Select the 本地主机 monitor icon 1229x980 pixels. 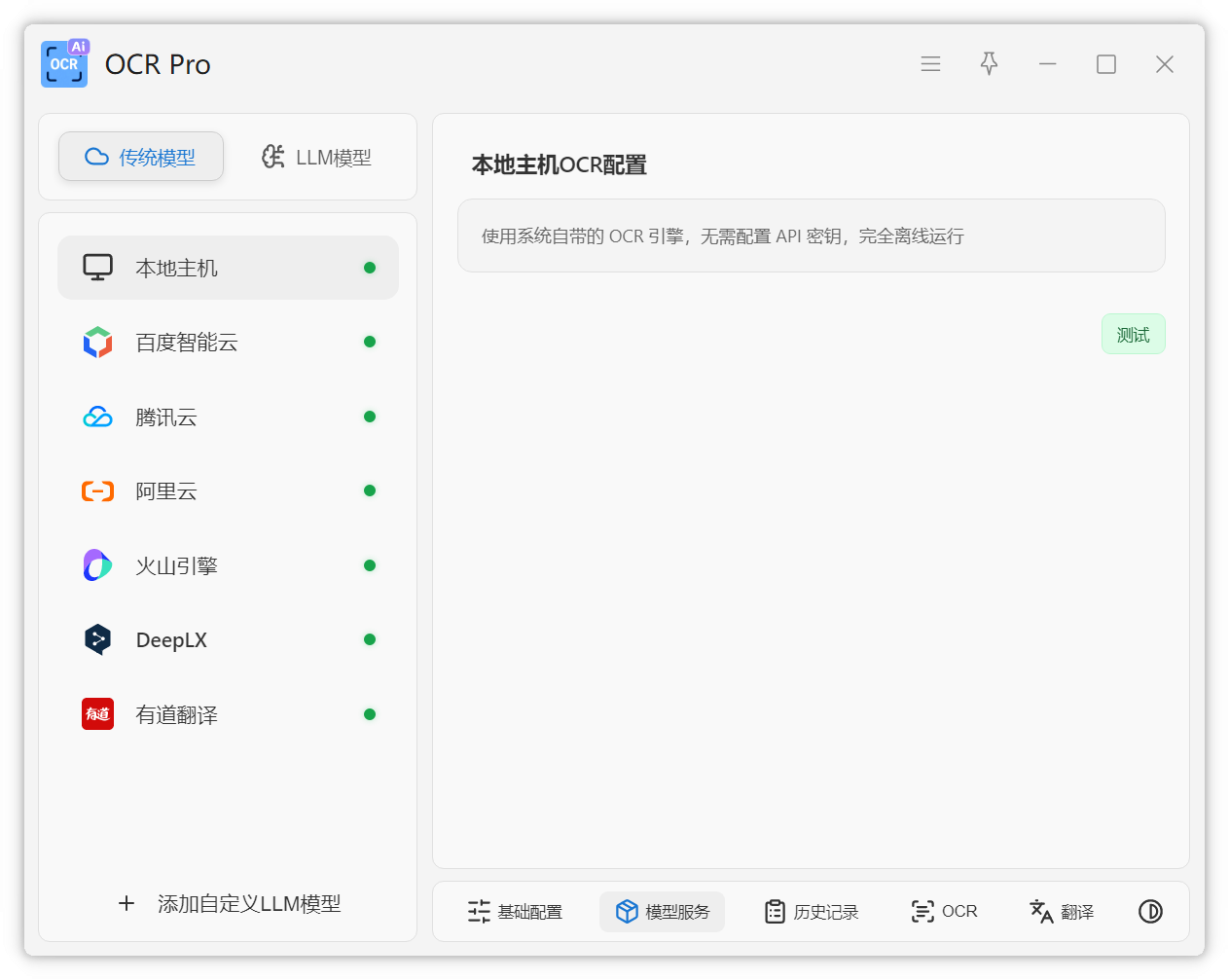97,268
